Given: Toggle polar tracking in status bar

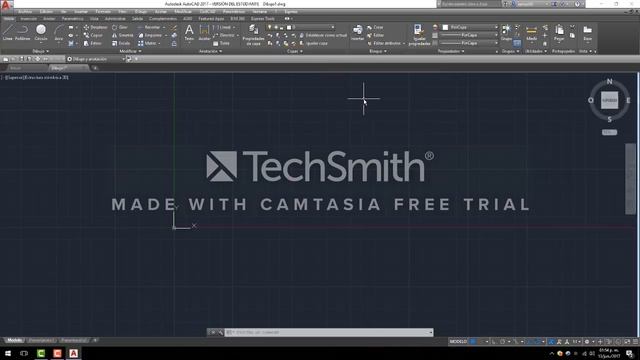Looking at the screenshot, I should 503,342.
